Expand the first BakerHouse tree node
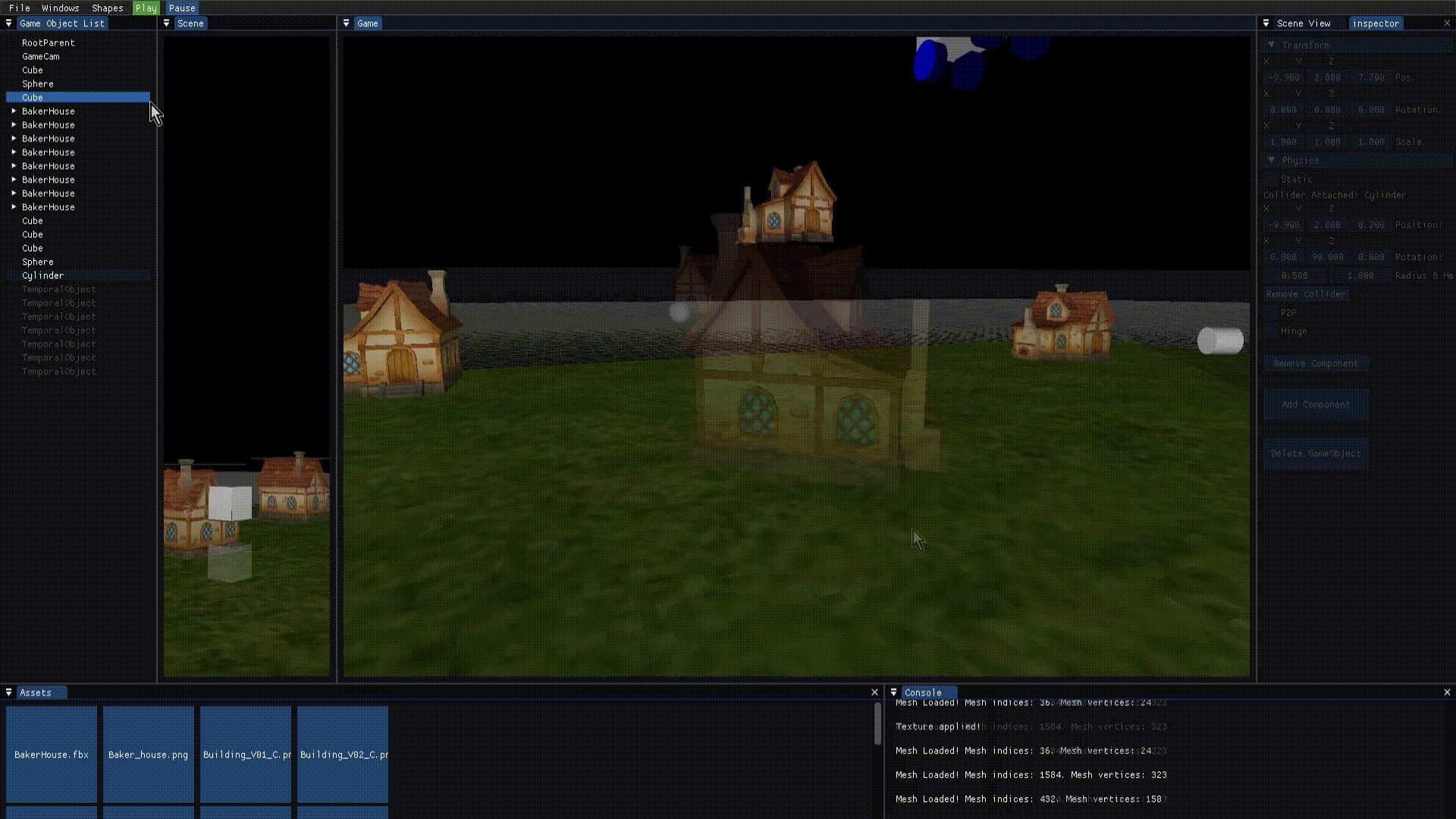This screenshot has height=819, width=1456. [13, 111]
